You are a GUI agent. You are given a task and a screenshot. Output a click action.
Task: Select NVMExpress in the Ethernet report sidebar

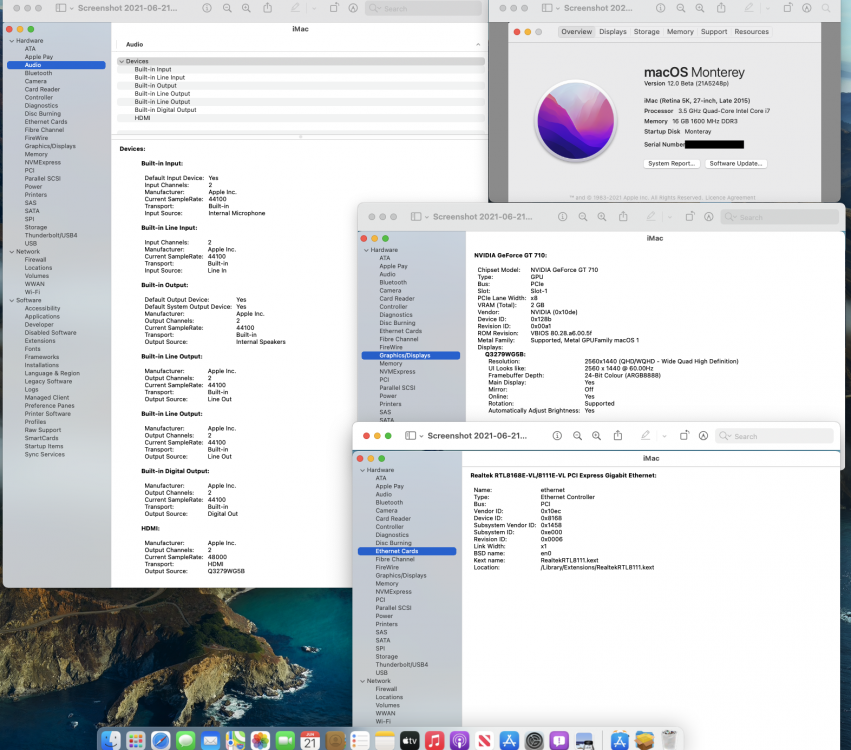393,592
